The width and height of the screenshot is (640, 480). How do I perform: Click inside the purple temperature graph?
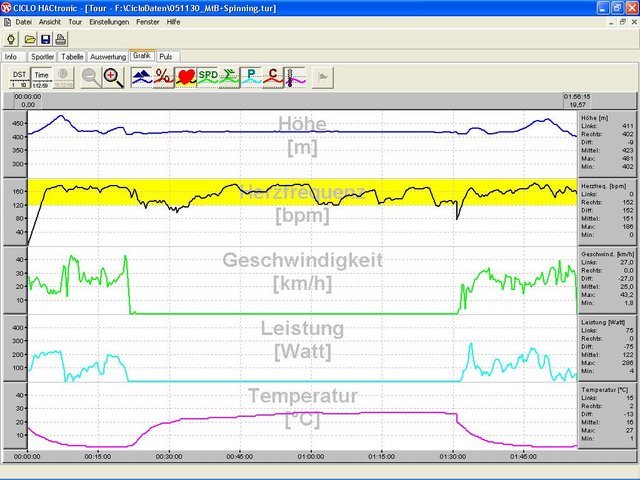pyautogui.click(x=302, y=416)
